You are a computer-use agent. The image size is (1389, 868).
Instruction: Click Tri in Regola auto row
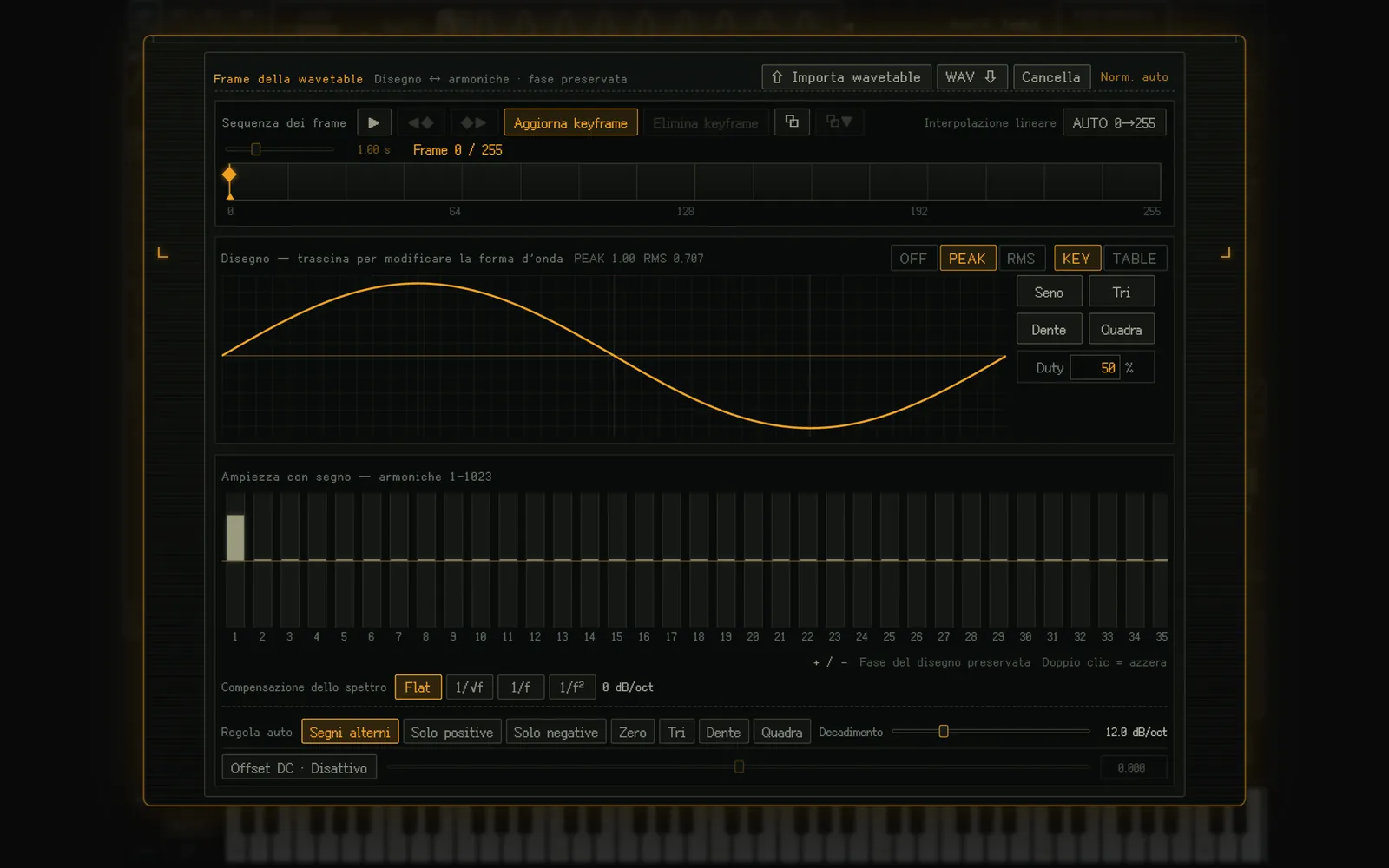(677, 732)
